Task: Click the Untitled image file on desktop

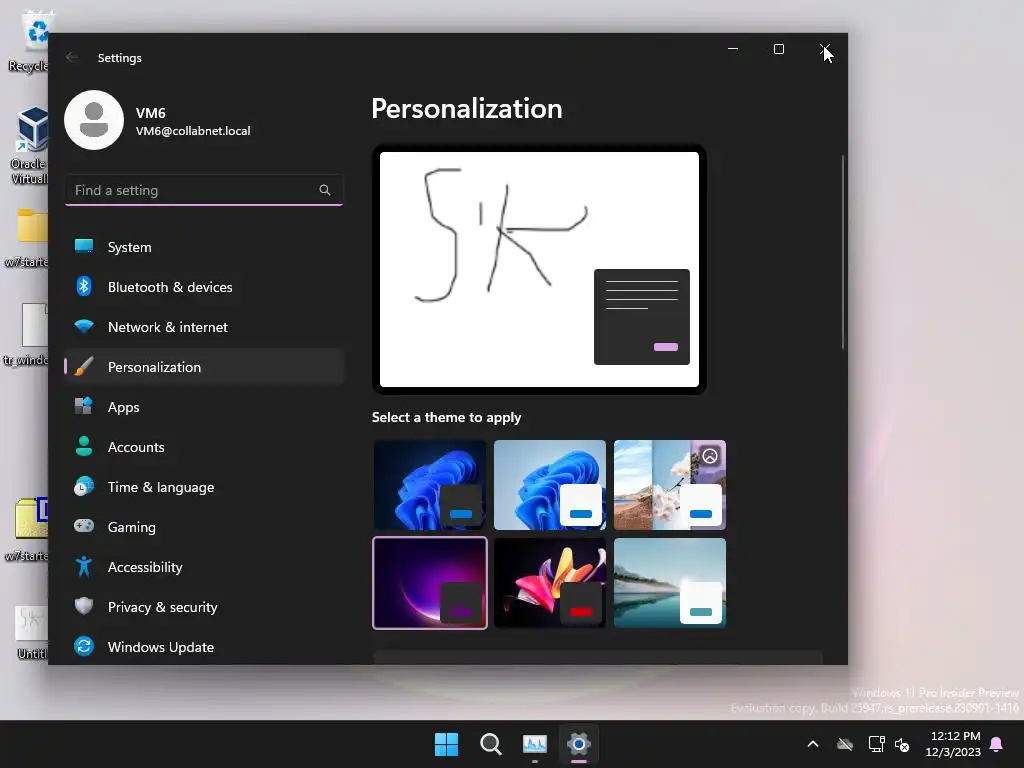Action: [31, 633]
